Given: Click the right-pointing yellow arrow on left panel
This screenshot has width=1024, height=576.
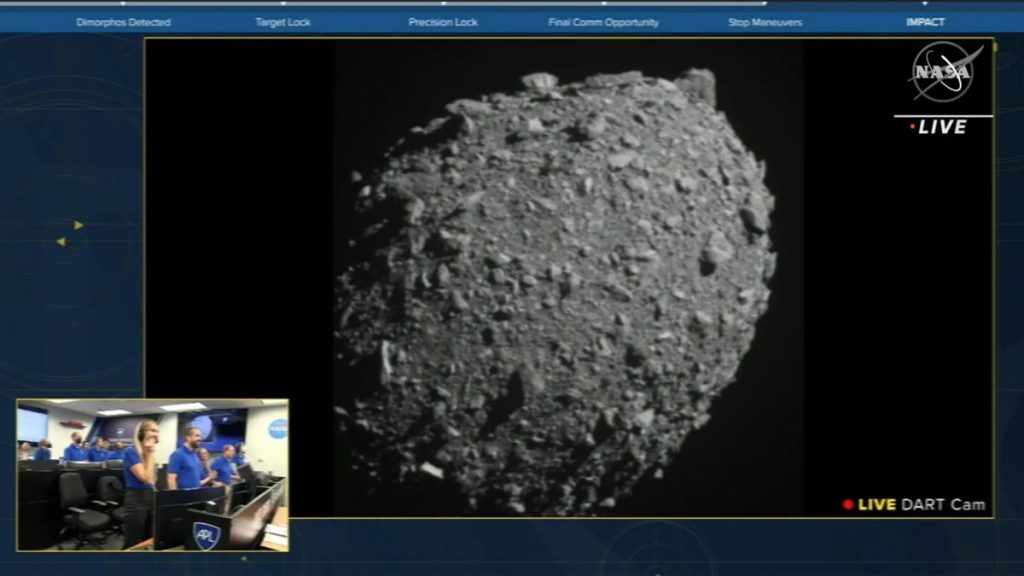Looking at the screenshot, I should tap(79, 225).
